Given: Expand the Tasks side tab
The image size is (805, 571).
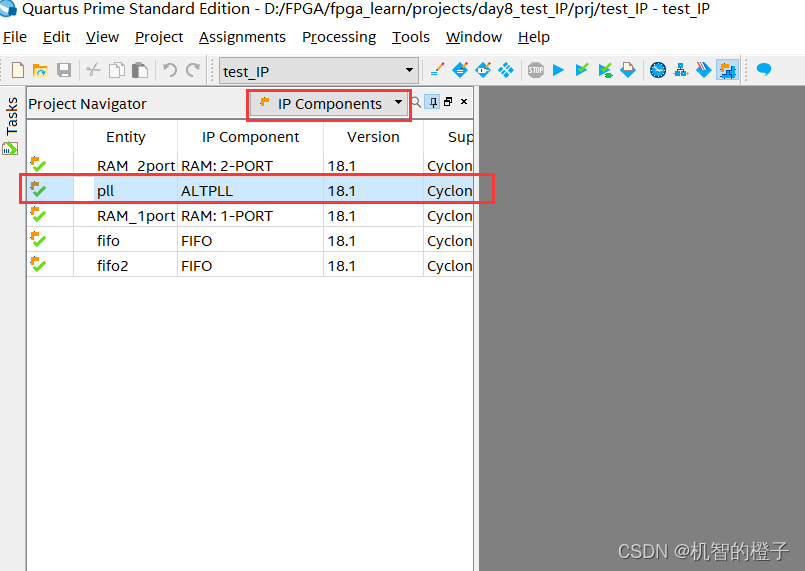Looking at the screenshot, I should click(x=11, y=125).
